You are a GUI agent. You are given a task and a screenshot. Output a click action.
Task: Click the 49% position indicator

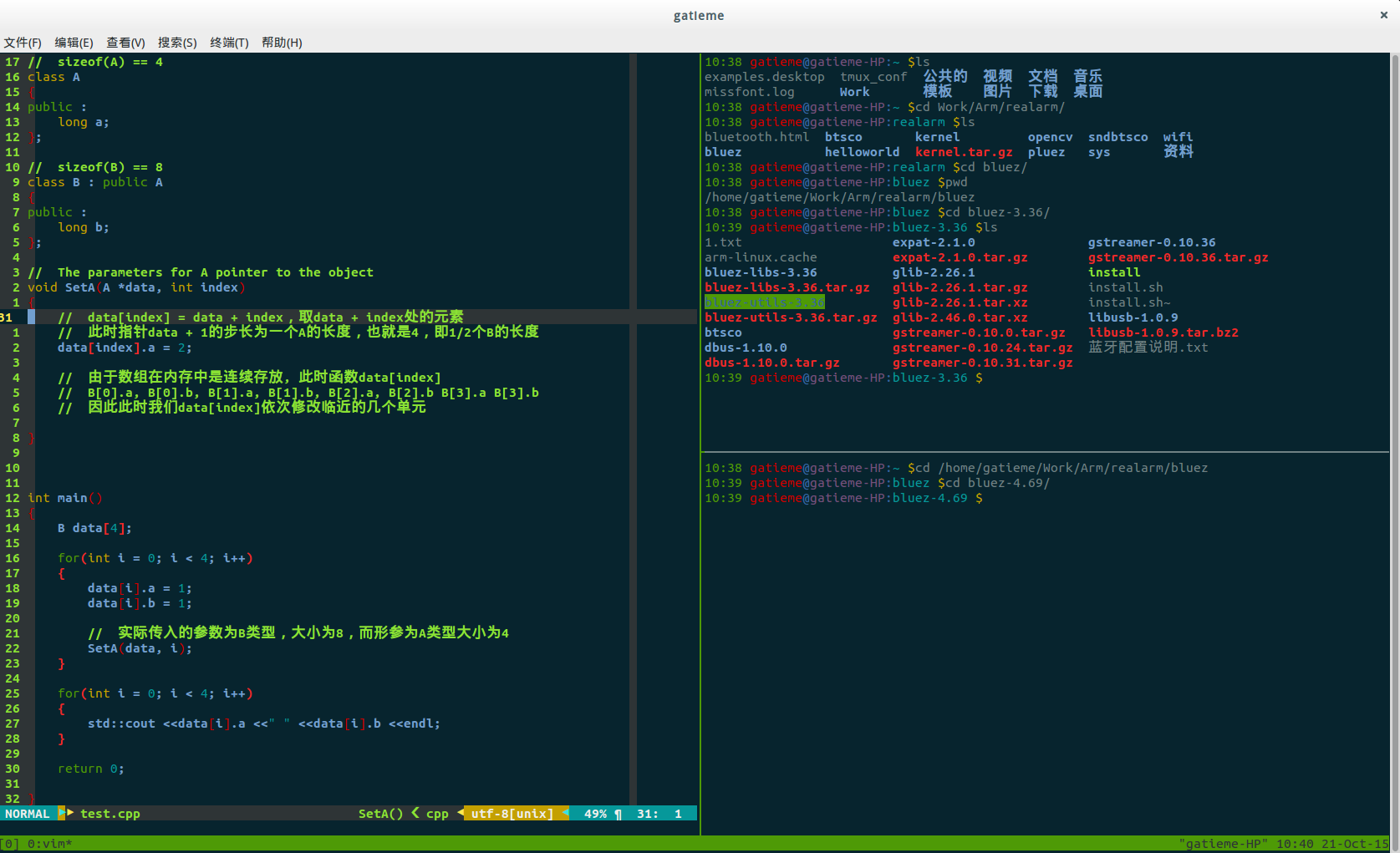[x=595, y=814]
